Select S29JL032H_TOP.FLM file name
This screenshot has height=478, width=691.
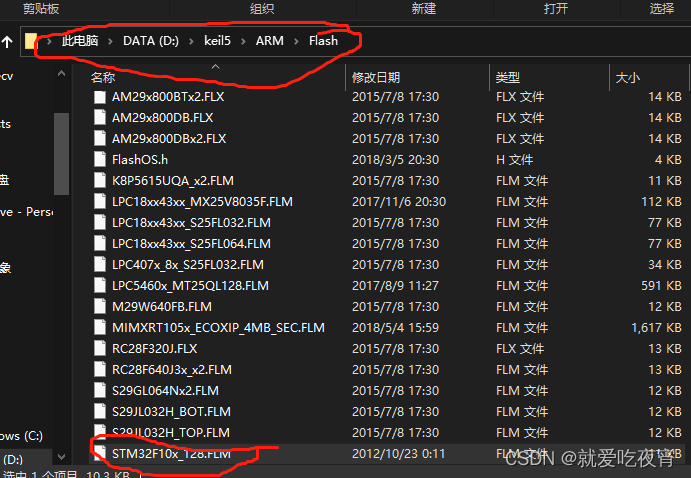171,433
